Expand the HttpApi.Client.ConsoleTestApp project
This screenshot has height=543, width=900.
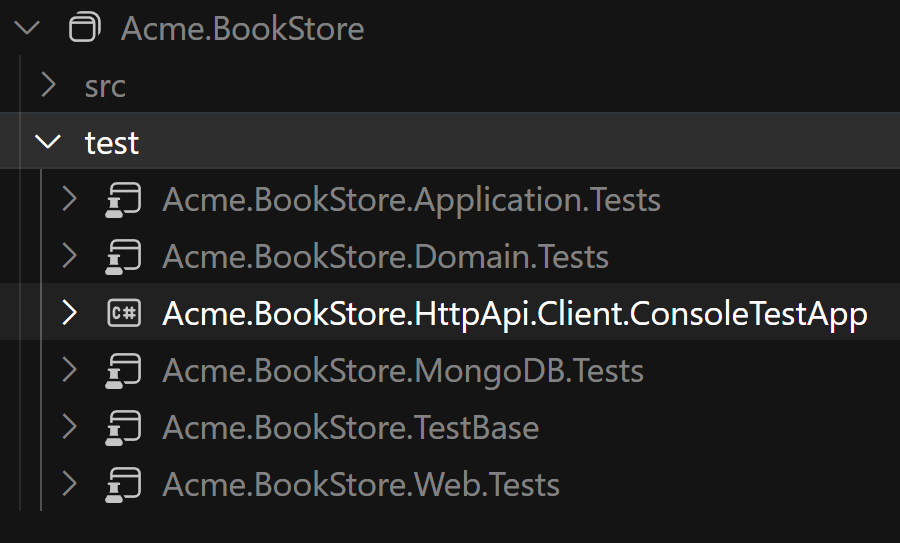click(x=69, y=312)
